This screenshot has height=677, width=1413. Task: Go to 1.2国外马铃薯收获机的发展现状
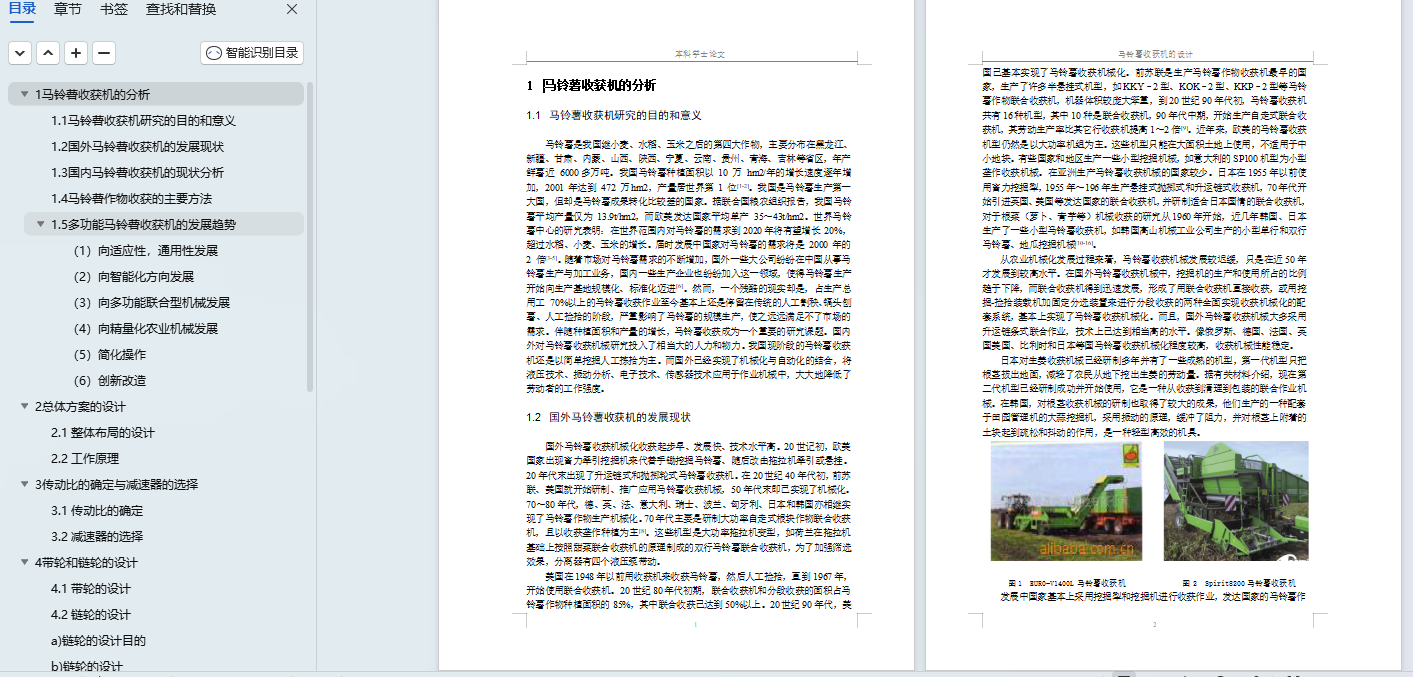[x=138, y=147]
